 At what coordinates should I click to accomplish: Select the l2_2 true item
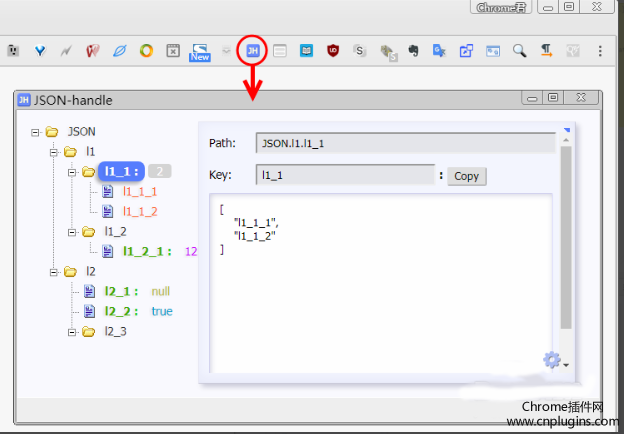[x=121, y=311]
